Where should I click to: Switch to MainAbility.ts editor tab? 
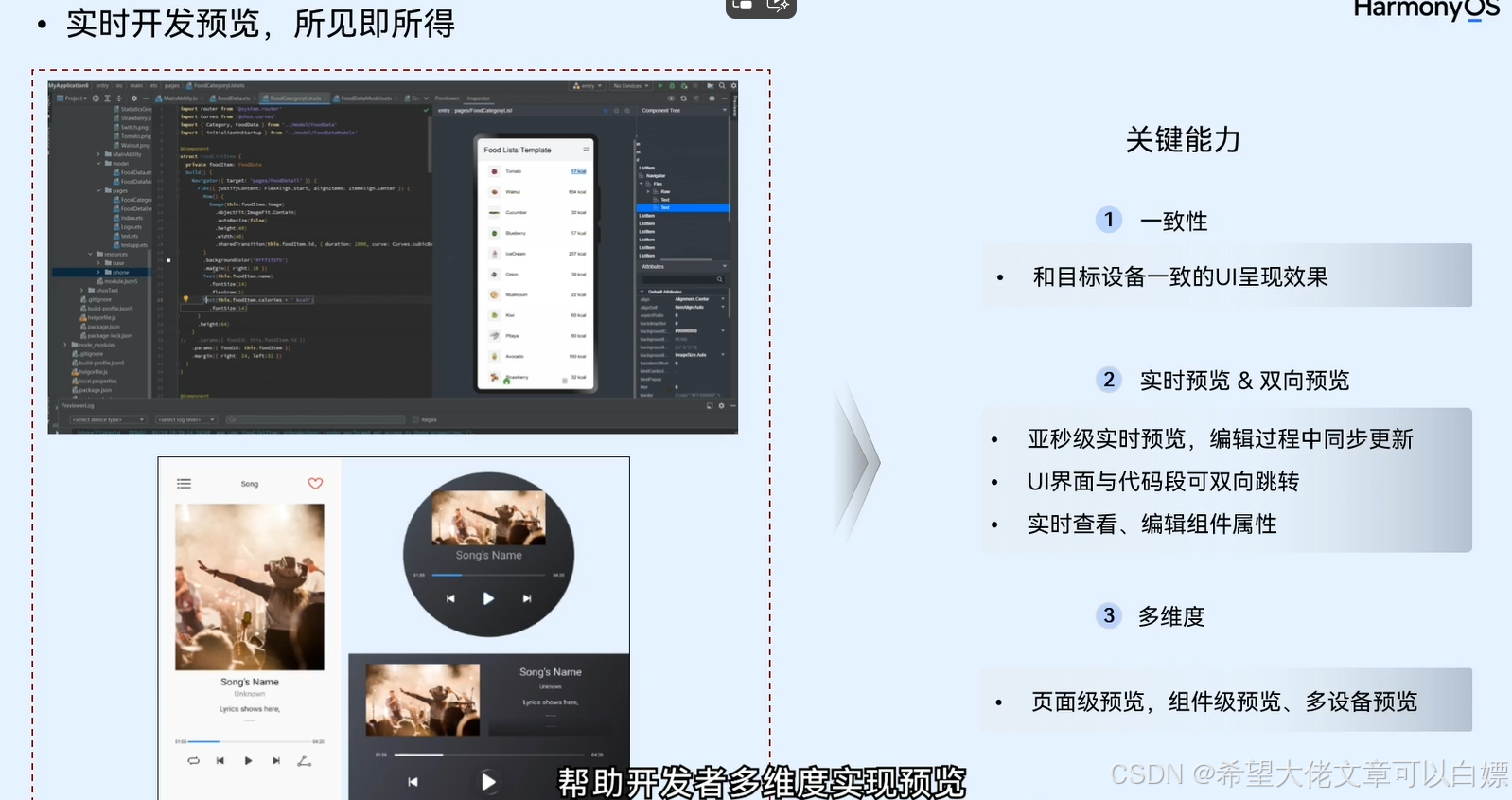pos(178,98)
